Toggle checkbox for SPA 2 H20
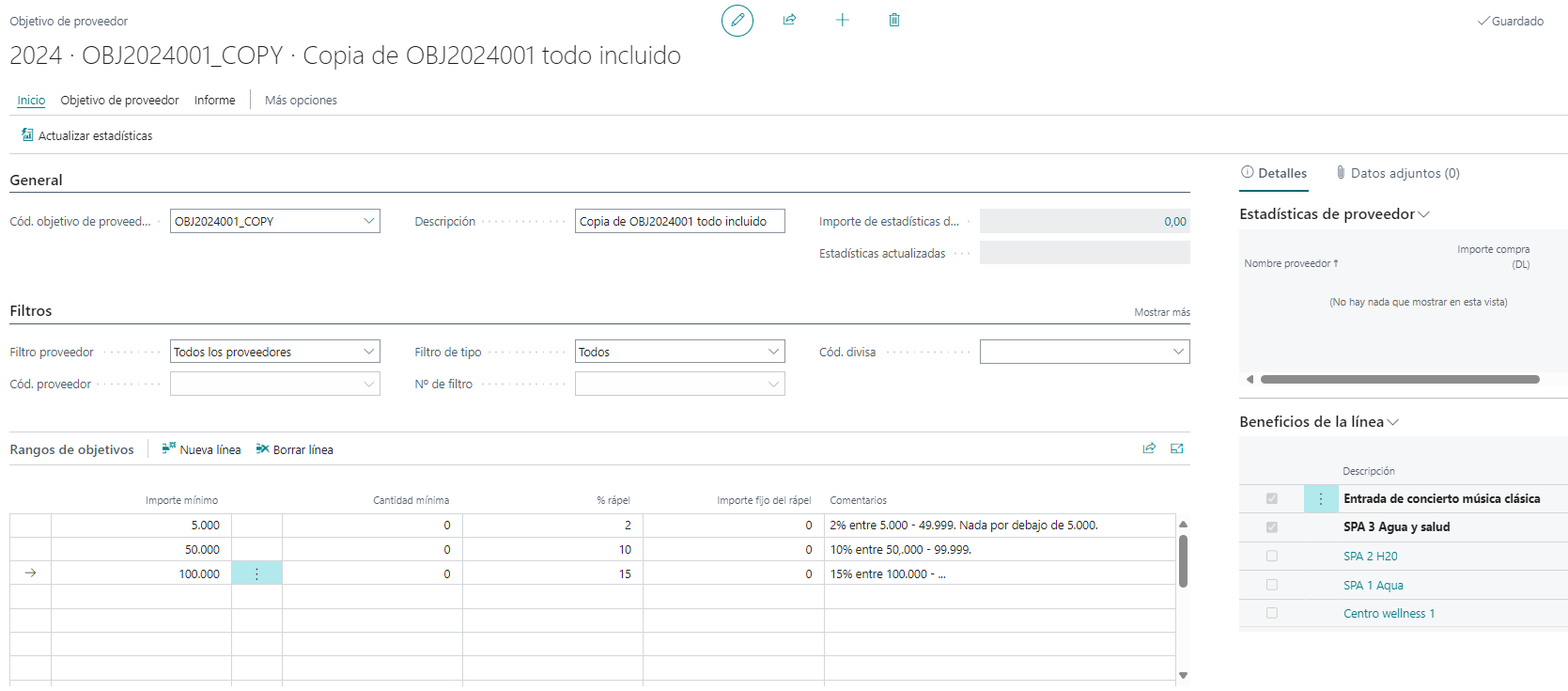The height and width of the screenshot is (691, 1568). 1272,557
